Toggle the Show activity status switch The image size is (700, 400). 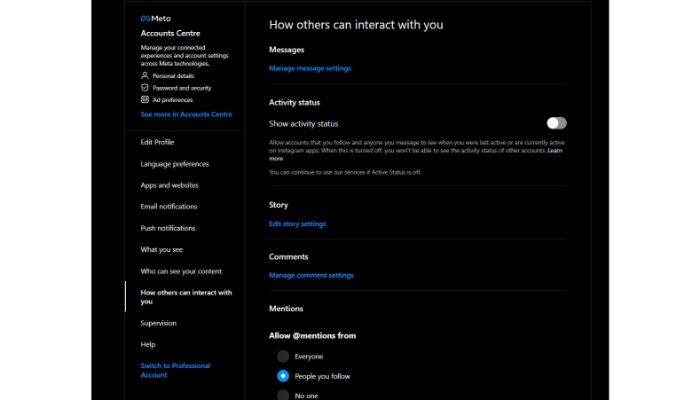click(556, 123)
